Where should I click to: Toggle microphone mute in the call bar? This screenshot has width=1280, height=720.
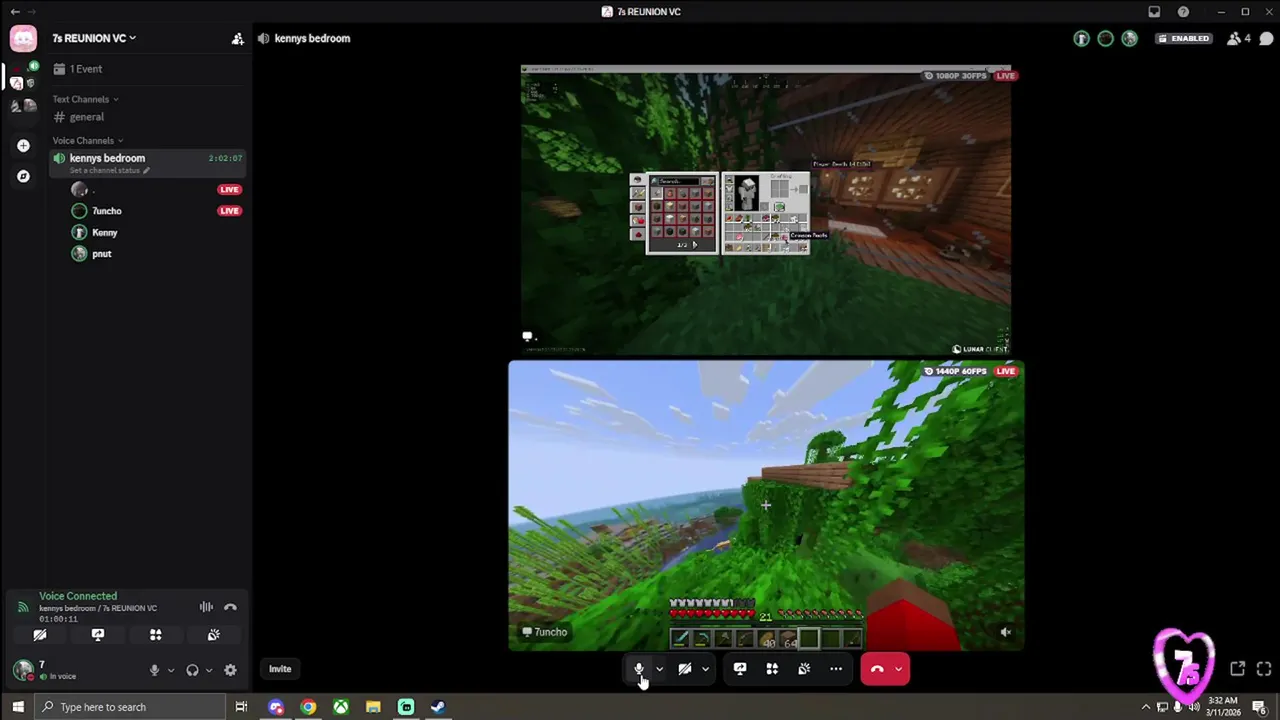639,669
